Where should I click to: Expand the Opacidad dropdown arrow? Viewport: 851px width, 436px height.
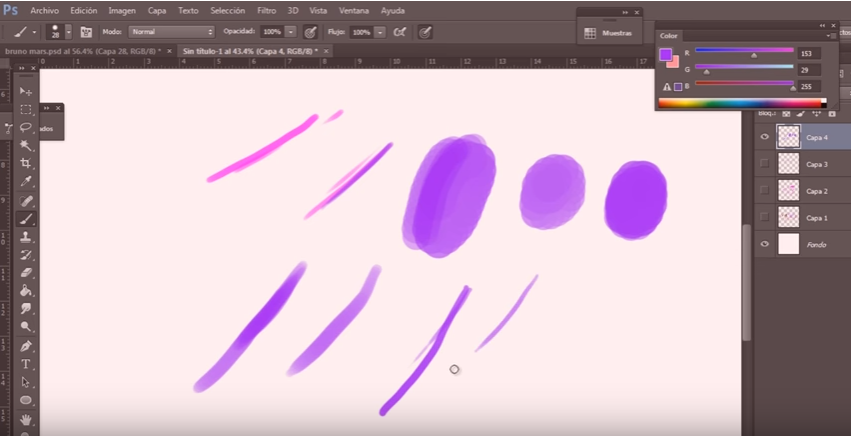pos(291,32)
